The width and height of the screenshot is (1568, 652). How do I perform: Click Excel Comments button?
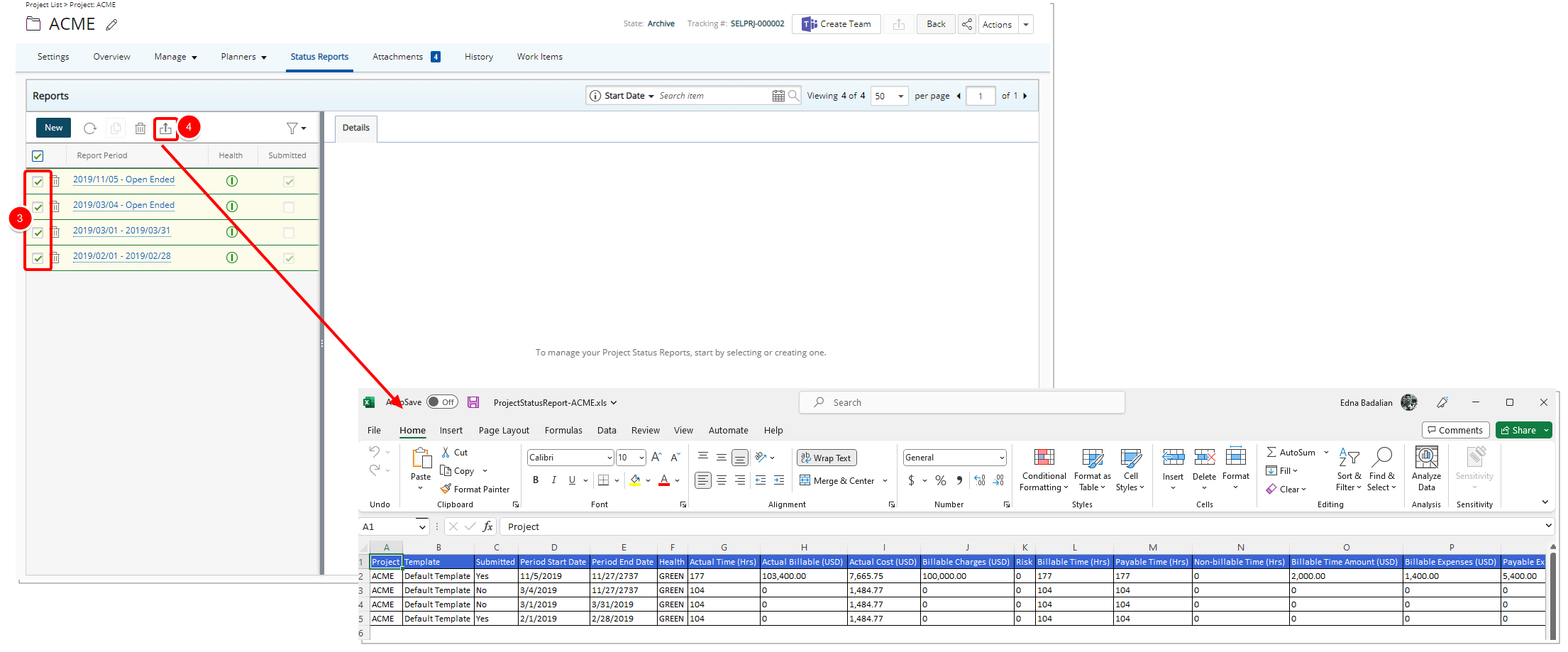(1455, 430)
